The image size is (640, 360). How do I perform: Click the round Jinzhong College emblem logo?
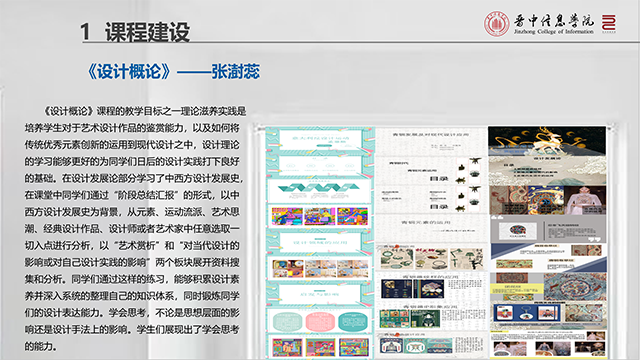(496, 23)
